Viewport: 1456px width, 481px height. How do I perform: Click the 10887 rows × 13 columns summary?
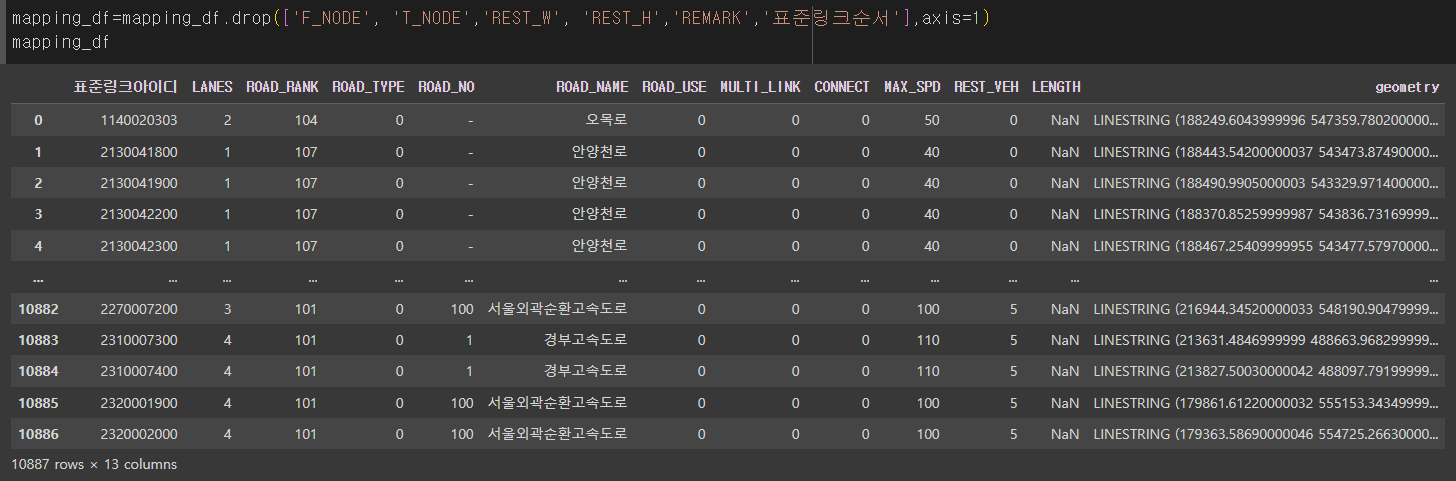[94, 464]
